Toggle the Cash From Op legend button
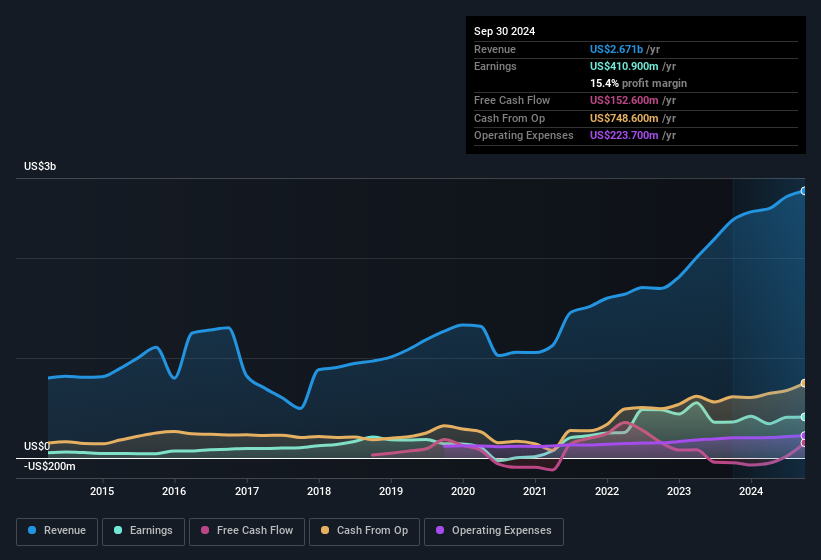Image resolution: width=821 pixels, height=560 pixels. coord(364,532)
